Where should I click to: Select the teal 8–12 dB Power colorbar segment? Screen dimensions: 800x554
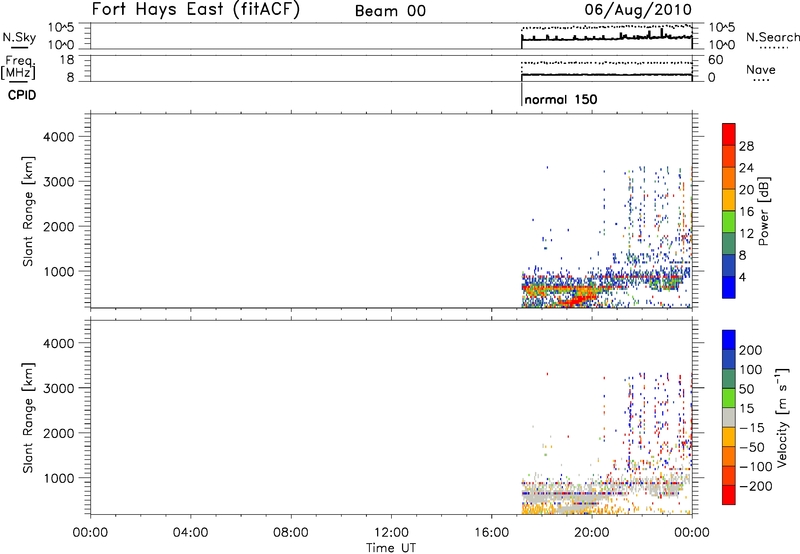click(729, 244)
